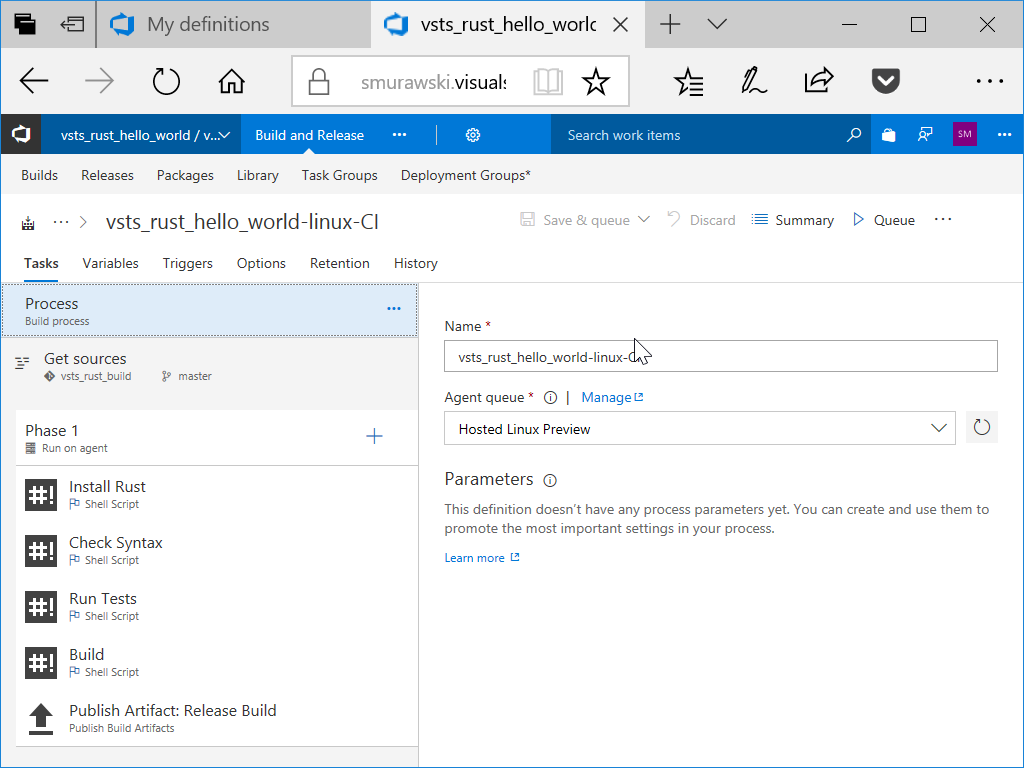Image resolution: width=1024 pixels, height=768 pixels.
Task: Open a new browser tab
Action: pos(670,25)
